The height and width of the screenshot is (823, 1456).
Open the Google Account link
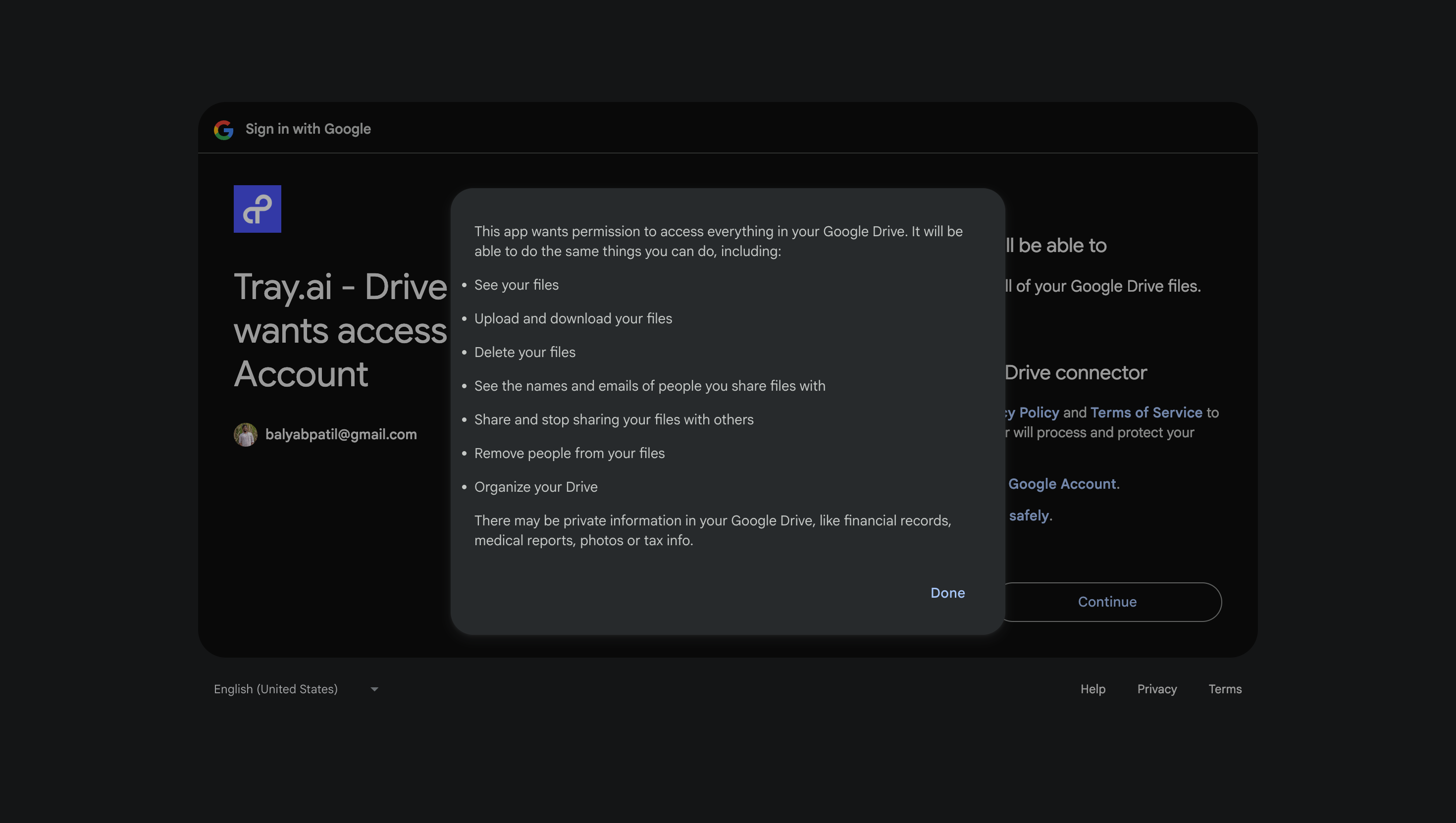coord(1062,484)
